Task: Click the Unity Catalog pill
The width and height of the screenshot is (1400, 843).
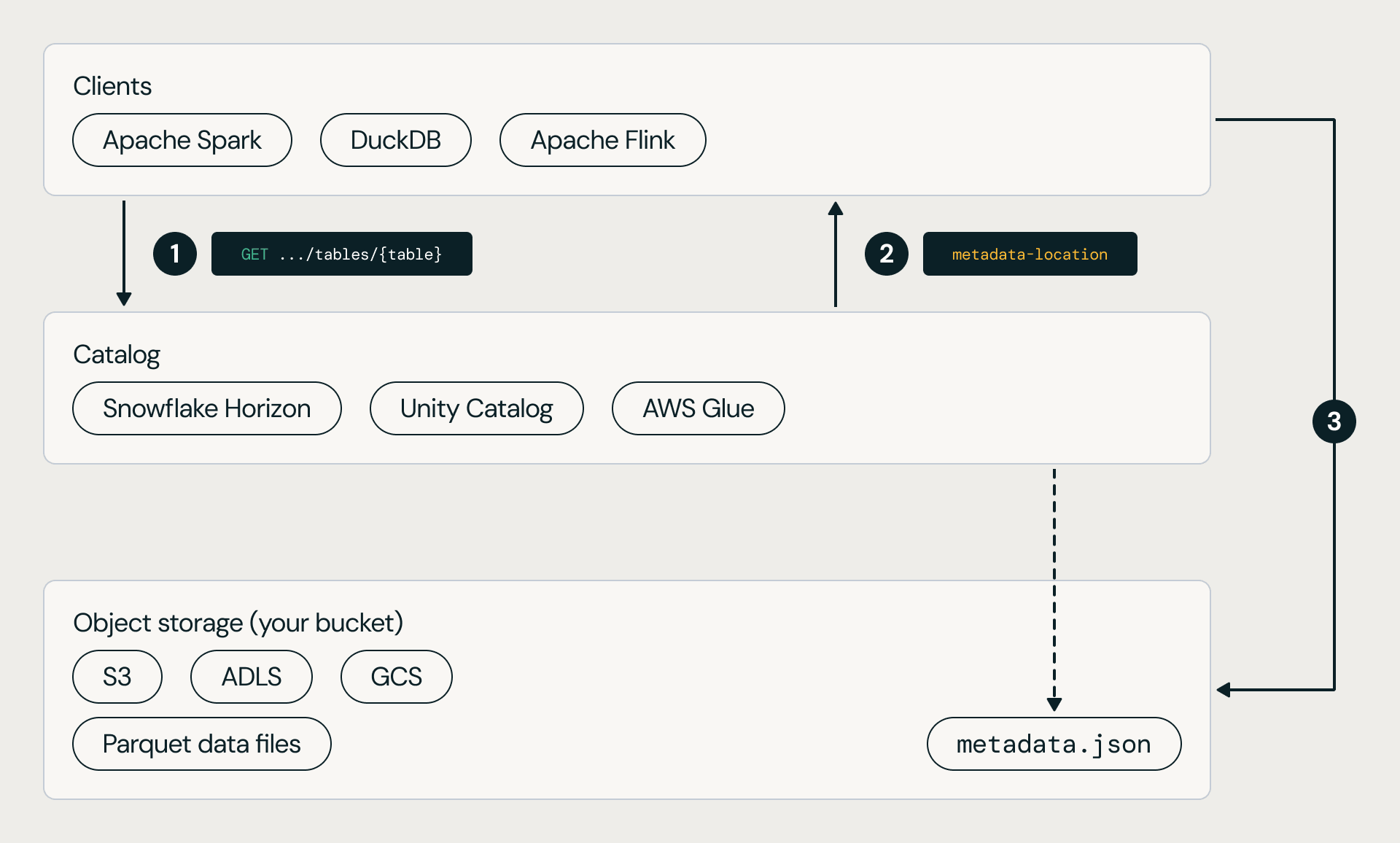Action: [x=477, y=408]
